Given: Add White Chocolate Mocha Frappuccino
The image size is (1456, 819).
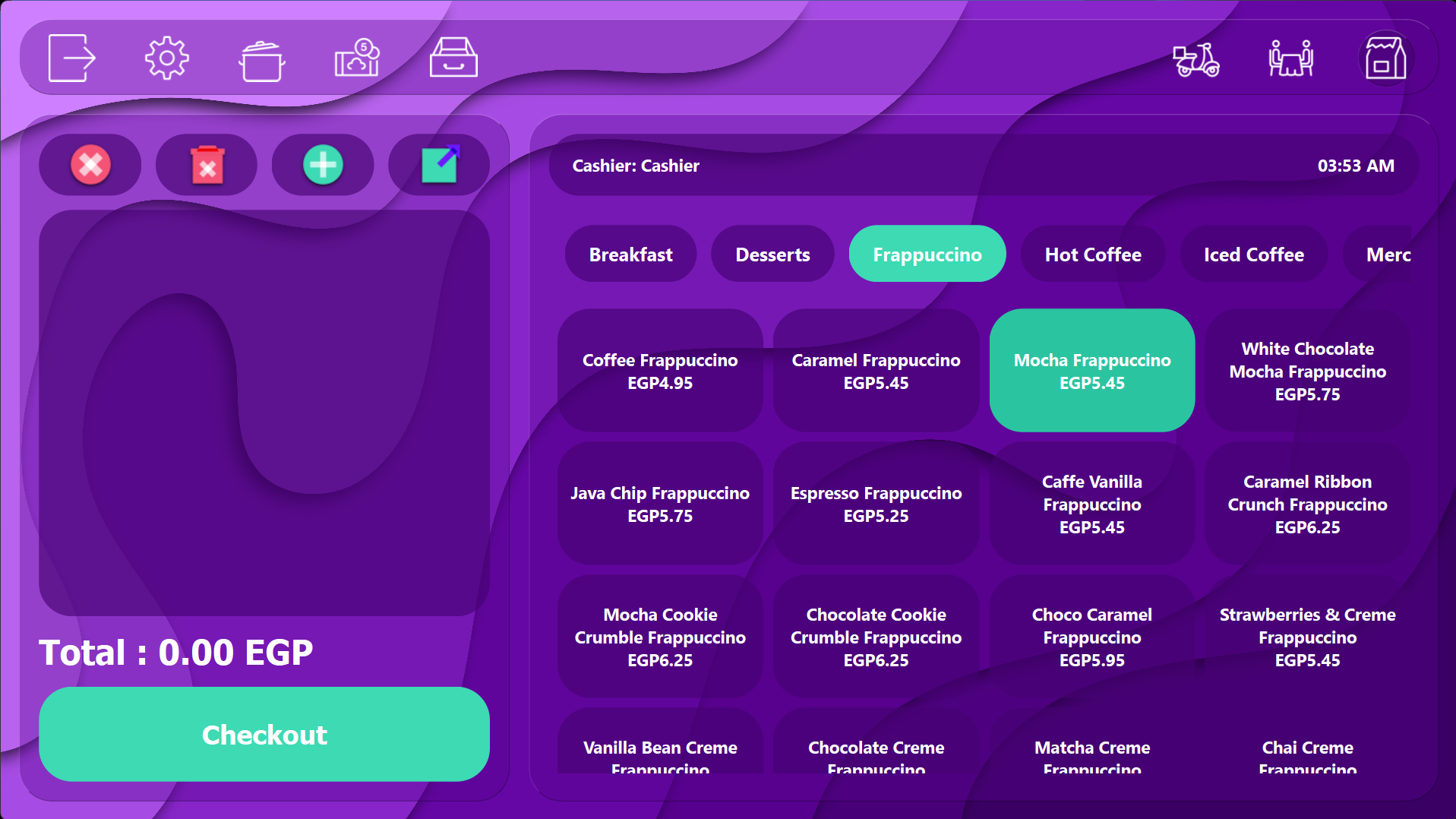Looking at the screenshot, I should point(1307,371).
